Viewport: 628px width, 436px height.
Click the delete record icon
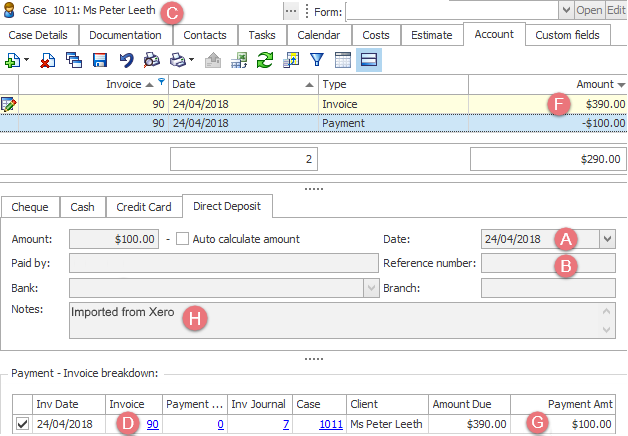click(48, 60)
